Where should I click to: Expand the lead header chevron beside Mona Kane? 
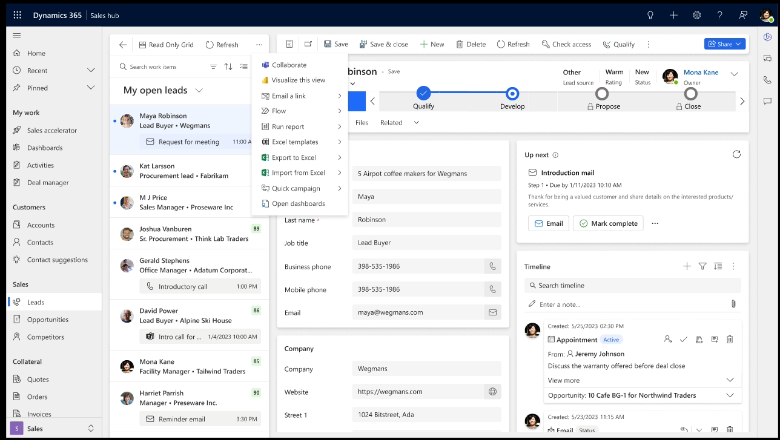pyautogui.click(x=734, y=74)
